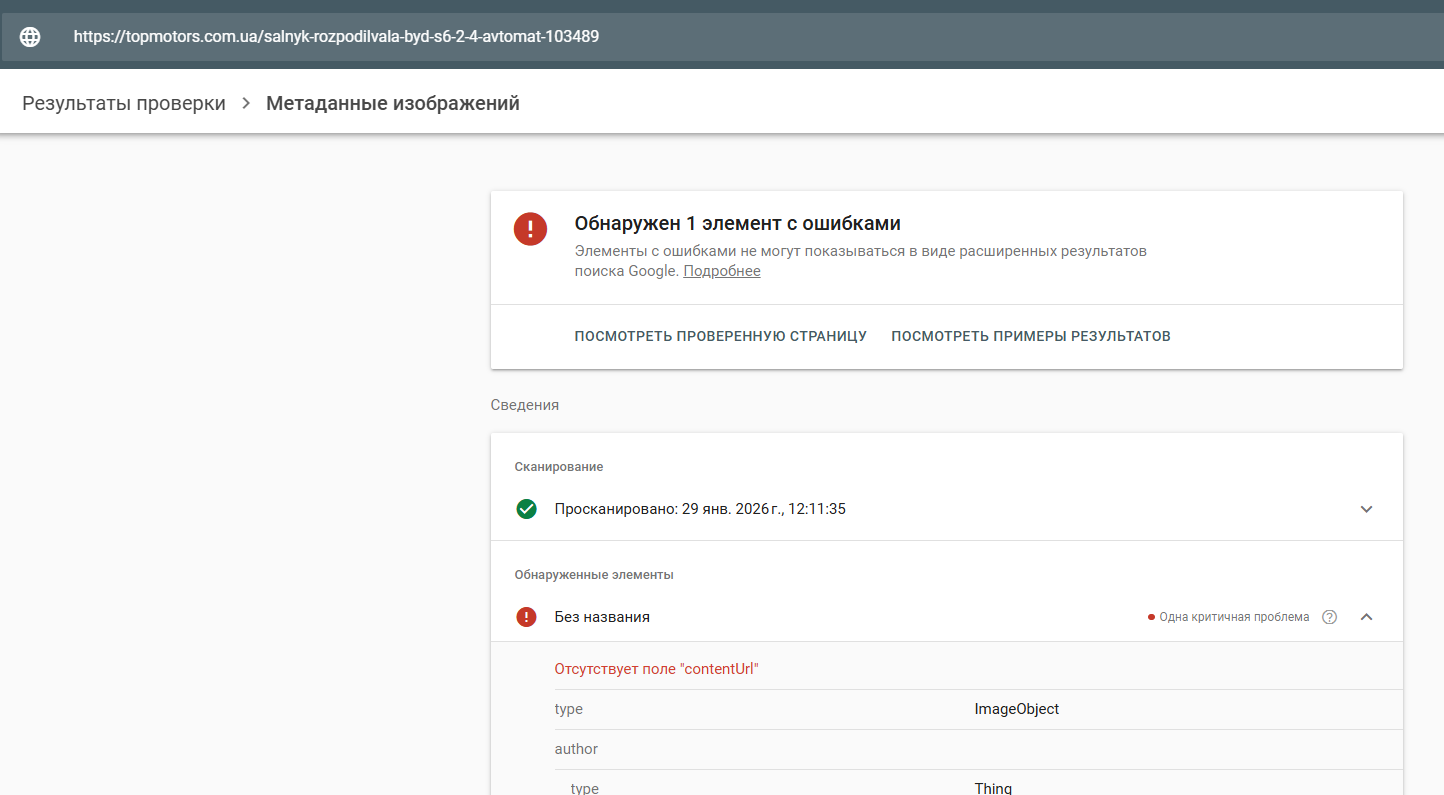Open help icon next to critical problem

[1329, 617]
